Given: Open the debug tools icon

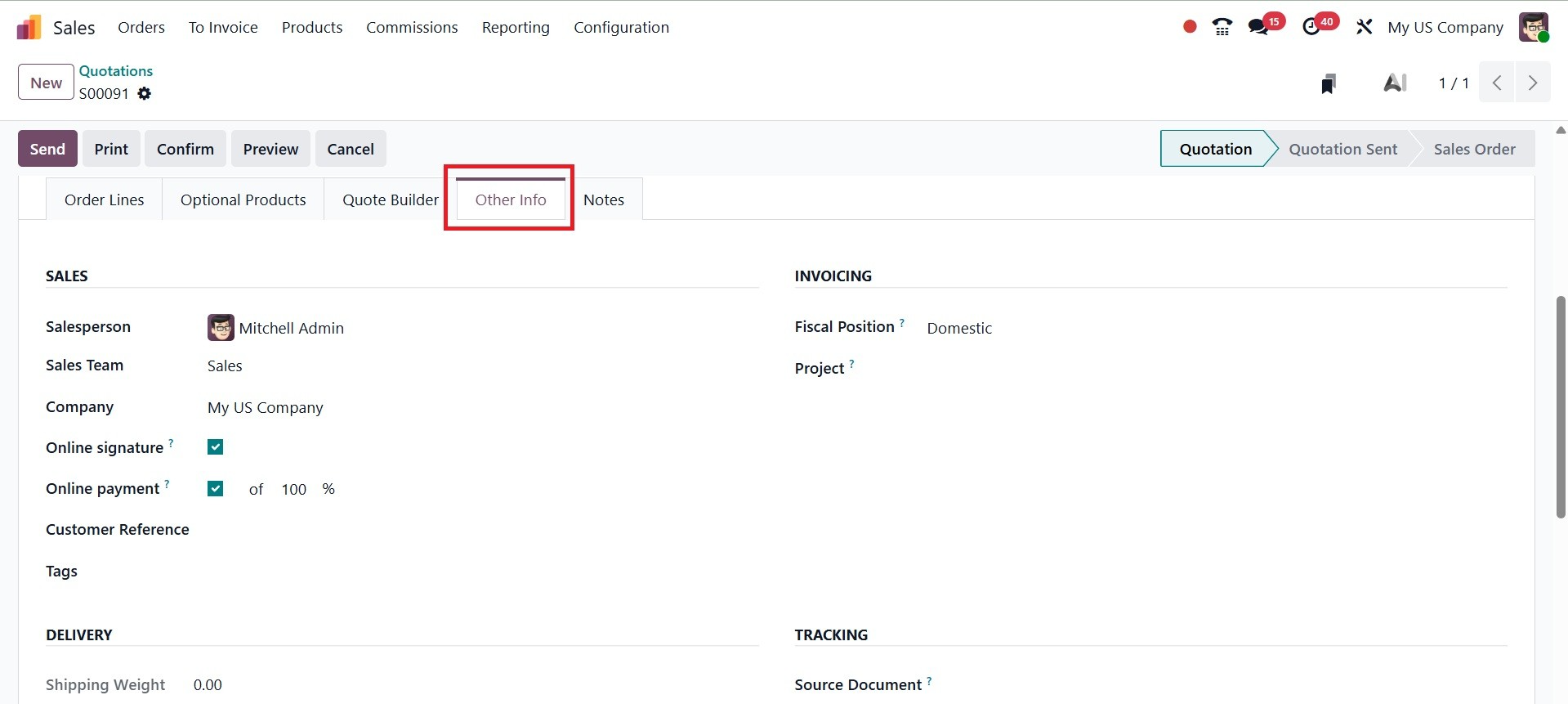Looking at the screenshot, I should coord(1364,27).
